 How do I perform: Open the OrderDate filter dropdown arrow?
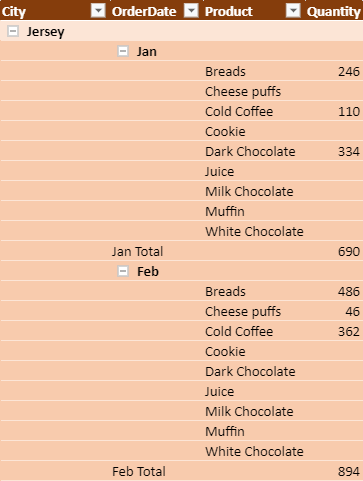pos(191,11)
